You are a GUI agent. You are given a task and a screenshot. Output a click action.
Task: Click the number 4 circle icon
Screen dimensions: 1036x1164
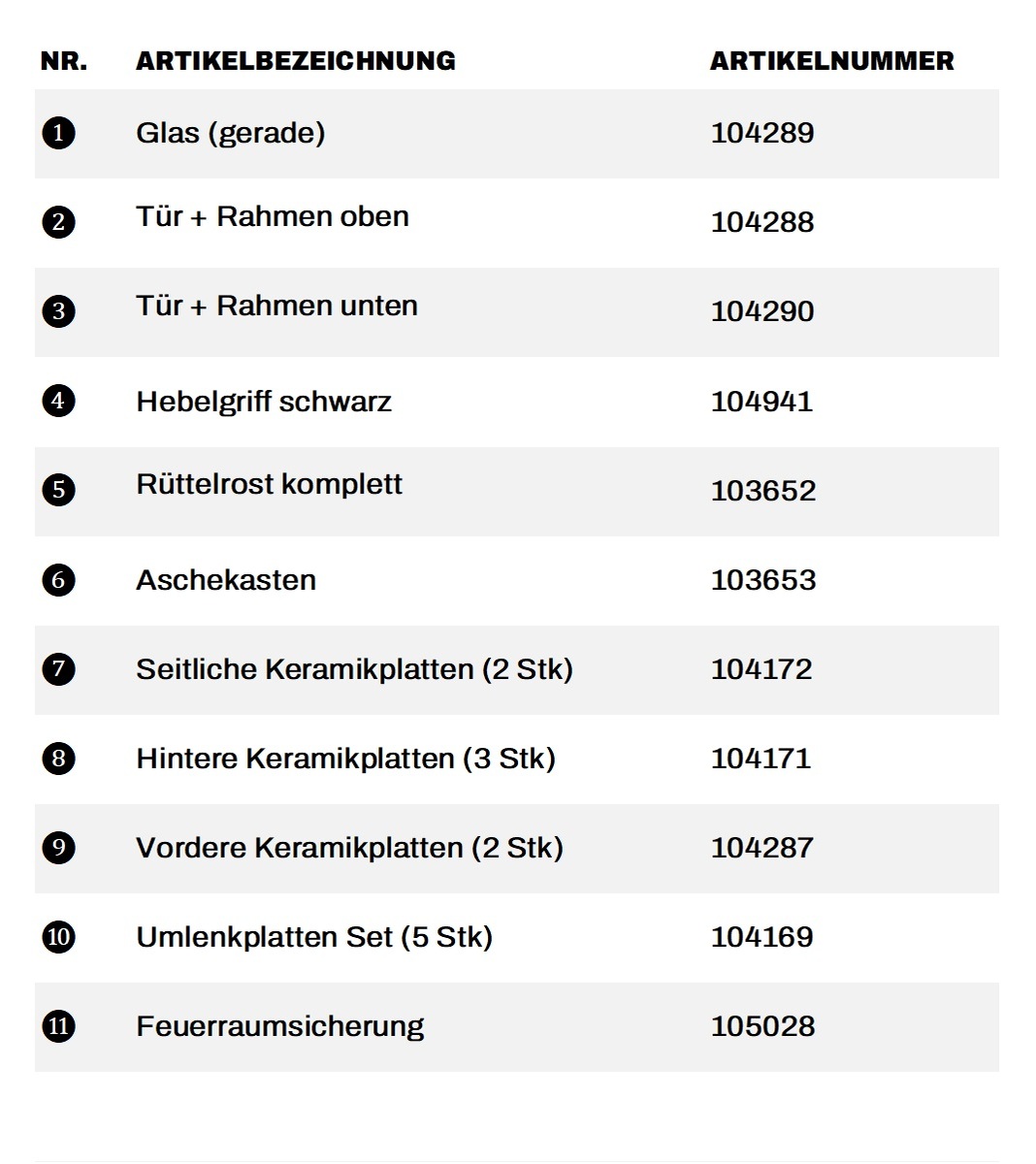point(59,401)
